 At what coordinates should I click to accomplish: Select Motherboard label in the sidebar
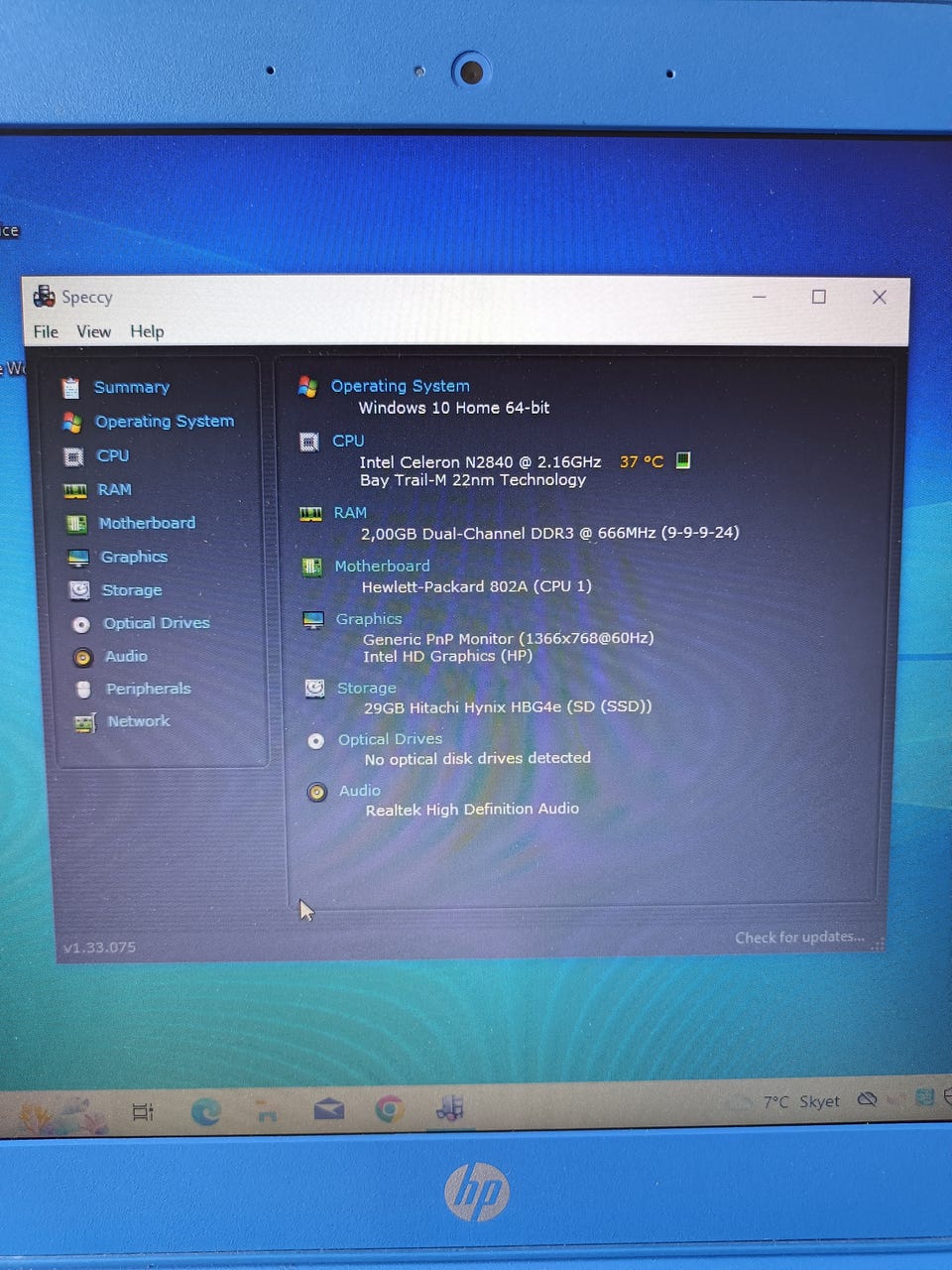coord(147,523)
